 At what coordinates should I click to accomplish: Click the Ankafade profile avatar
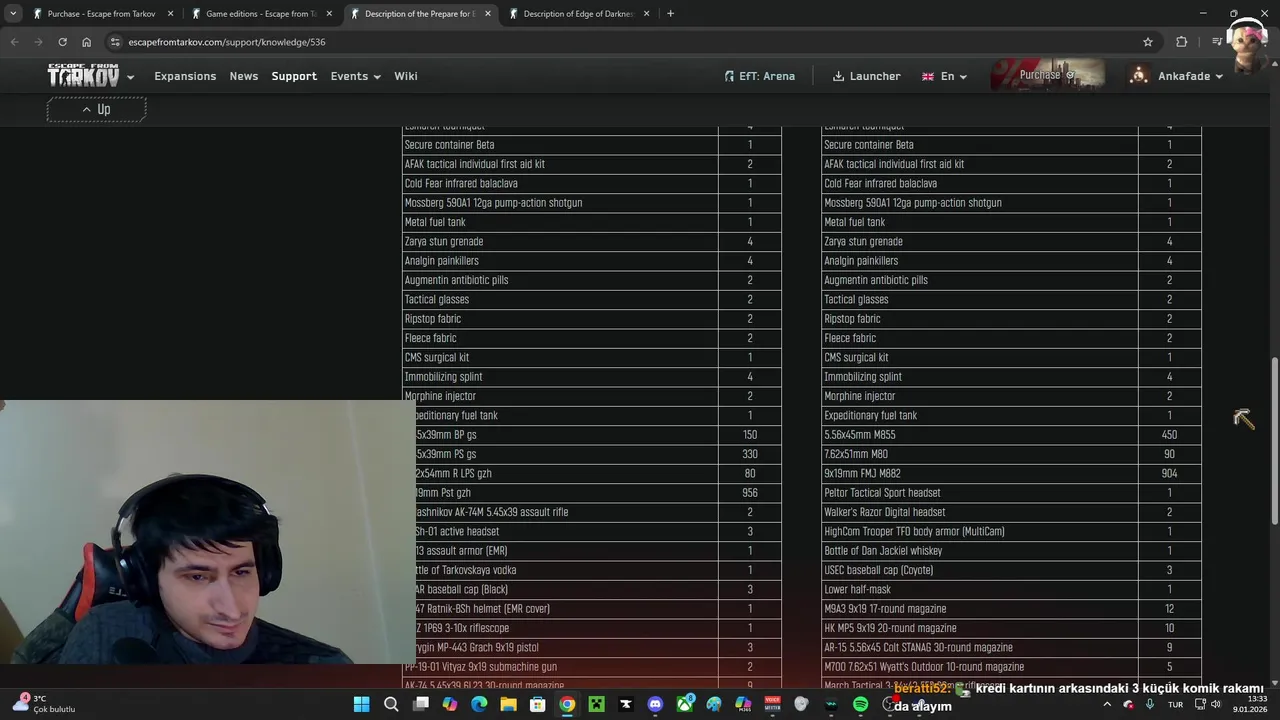tap(1139, 76)
